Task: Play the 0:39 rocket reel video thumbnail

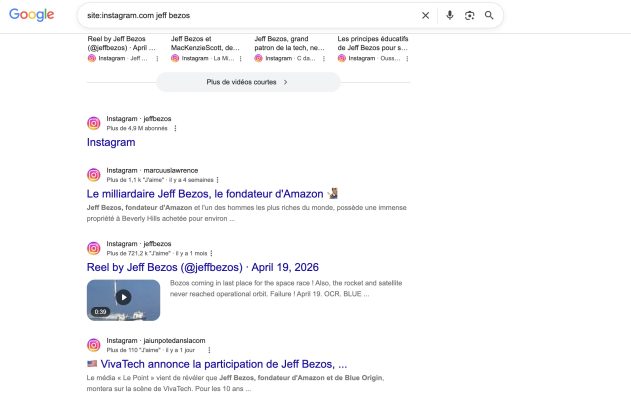Action: click(123, 300)
